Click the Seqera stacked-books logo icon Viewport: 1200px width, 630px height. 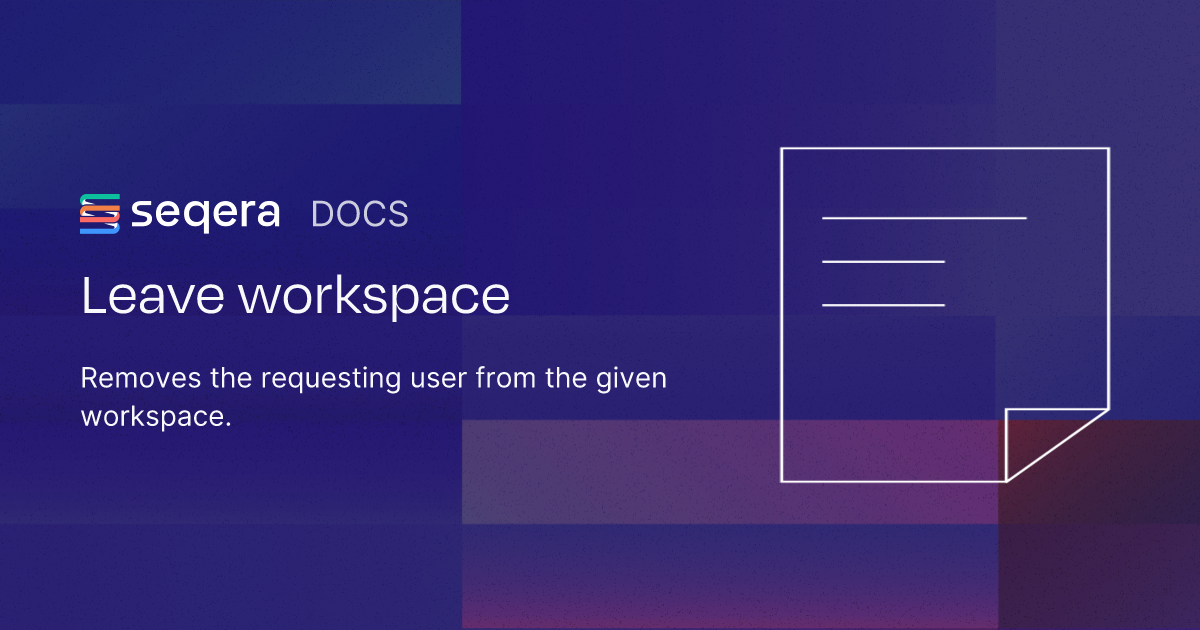(x=100, y=213)
